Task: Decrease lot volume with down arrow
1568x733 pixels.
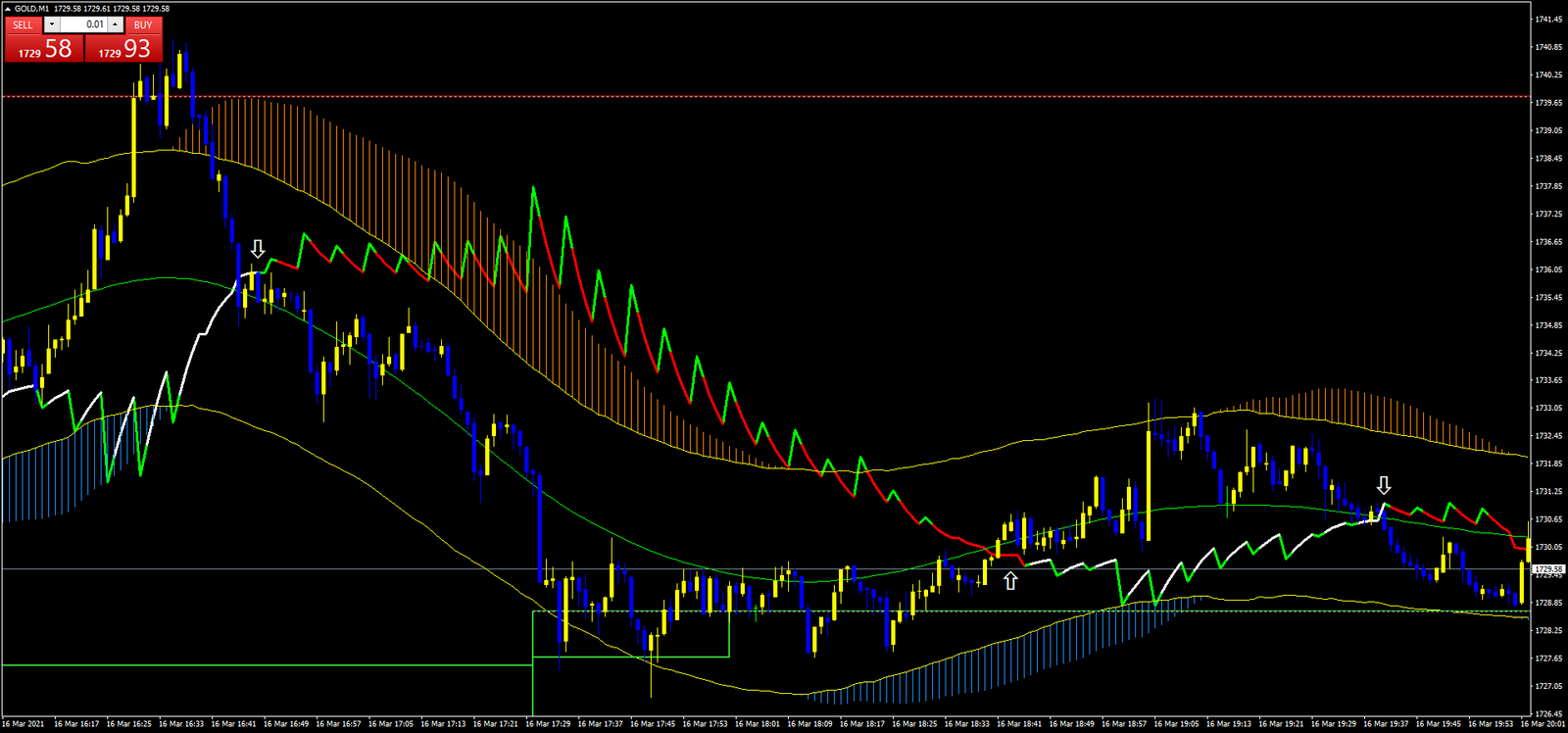Action: click(x=52, y=24)
